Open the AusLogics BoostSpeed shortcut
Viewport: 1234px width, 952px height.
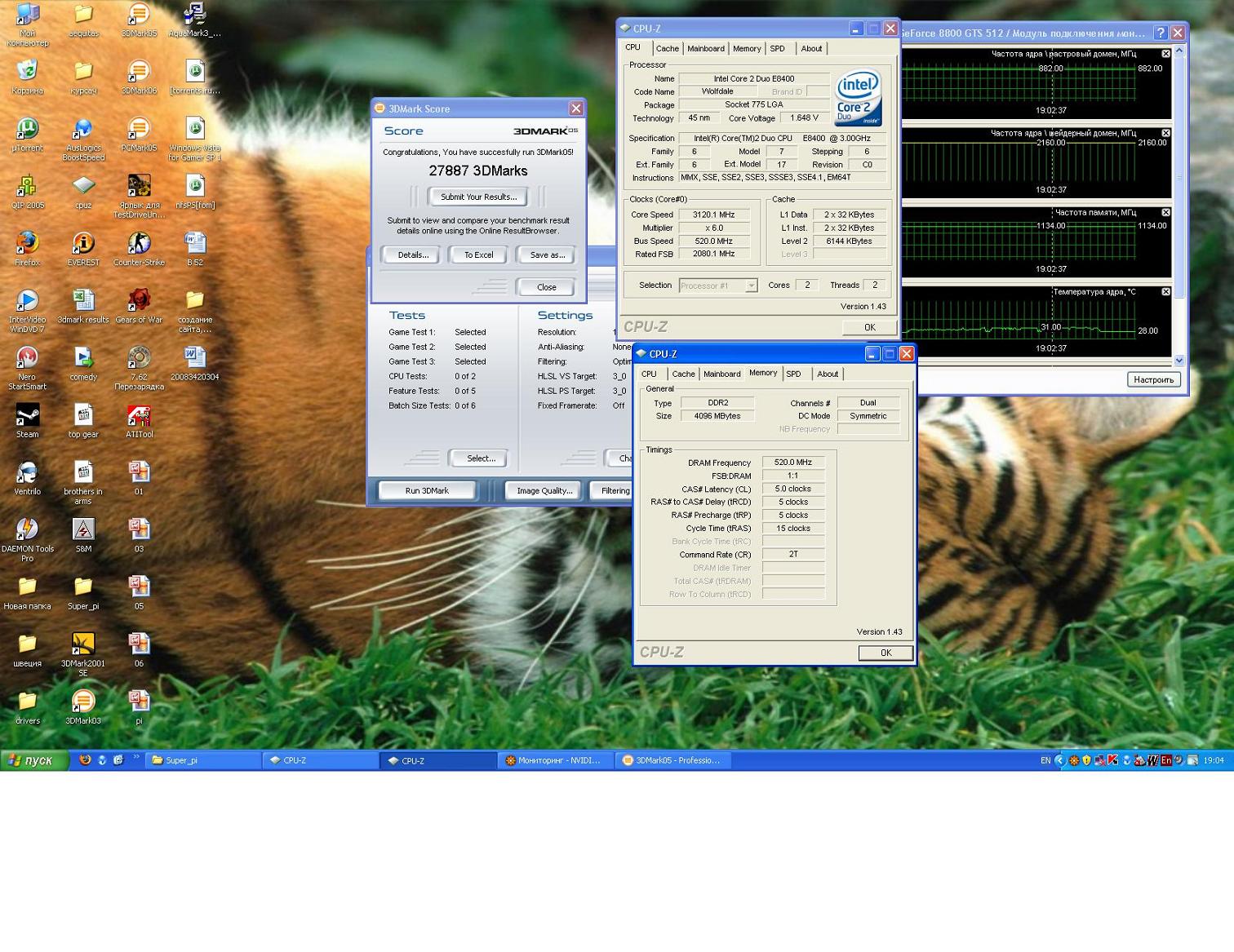point(82,139)
